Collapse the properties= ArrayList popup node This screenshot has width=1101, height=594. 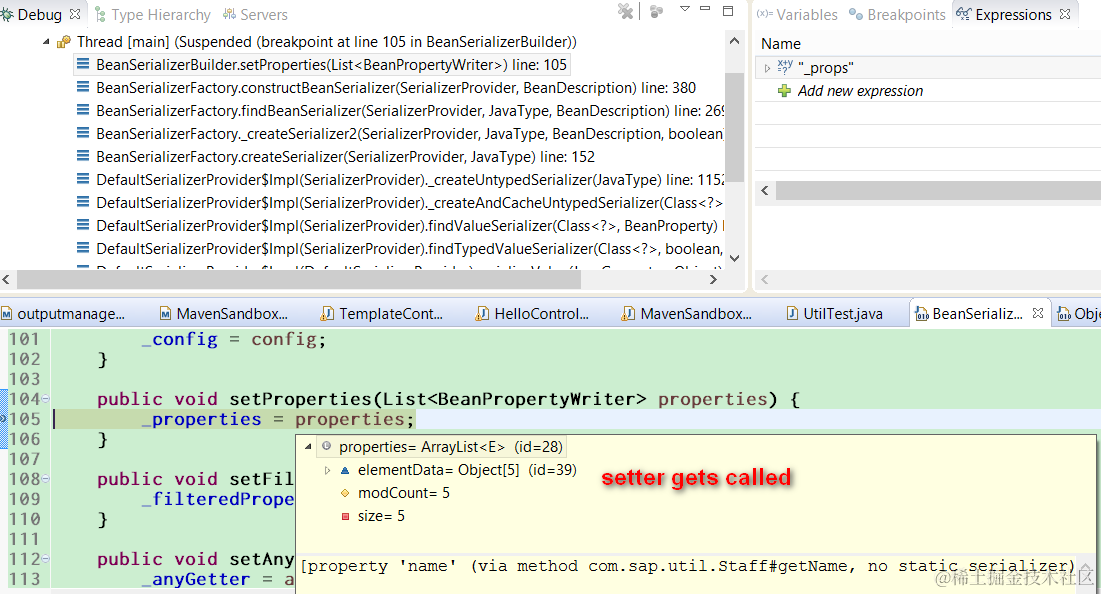[x=308, y=447]
